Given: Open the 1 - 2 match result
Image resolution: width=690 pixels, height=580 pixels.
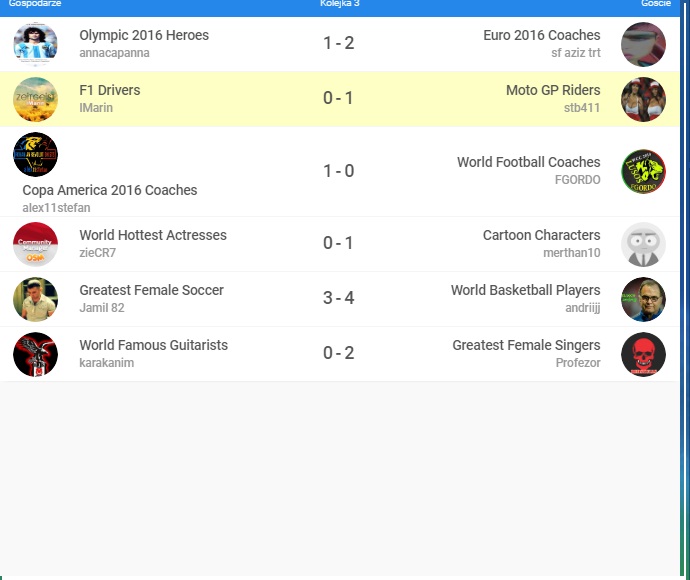Looking at the screenshot, I should (338, 44).
